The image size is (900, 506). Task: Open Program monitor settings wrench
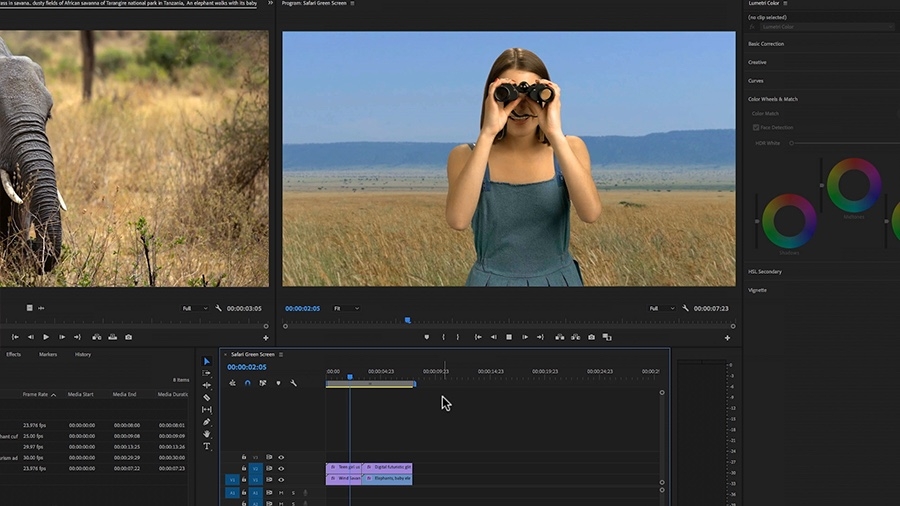(x=685, y=308)
